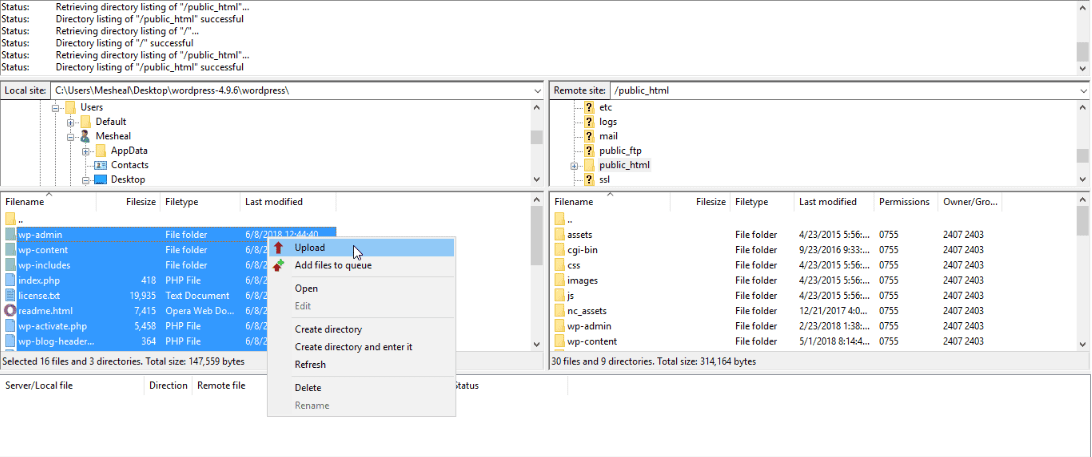Click the wp-admin folder icon in local list

(10, 235)
